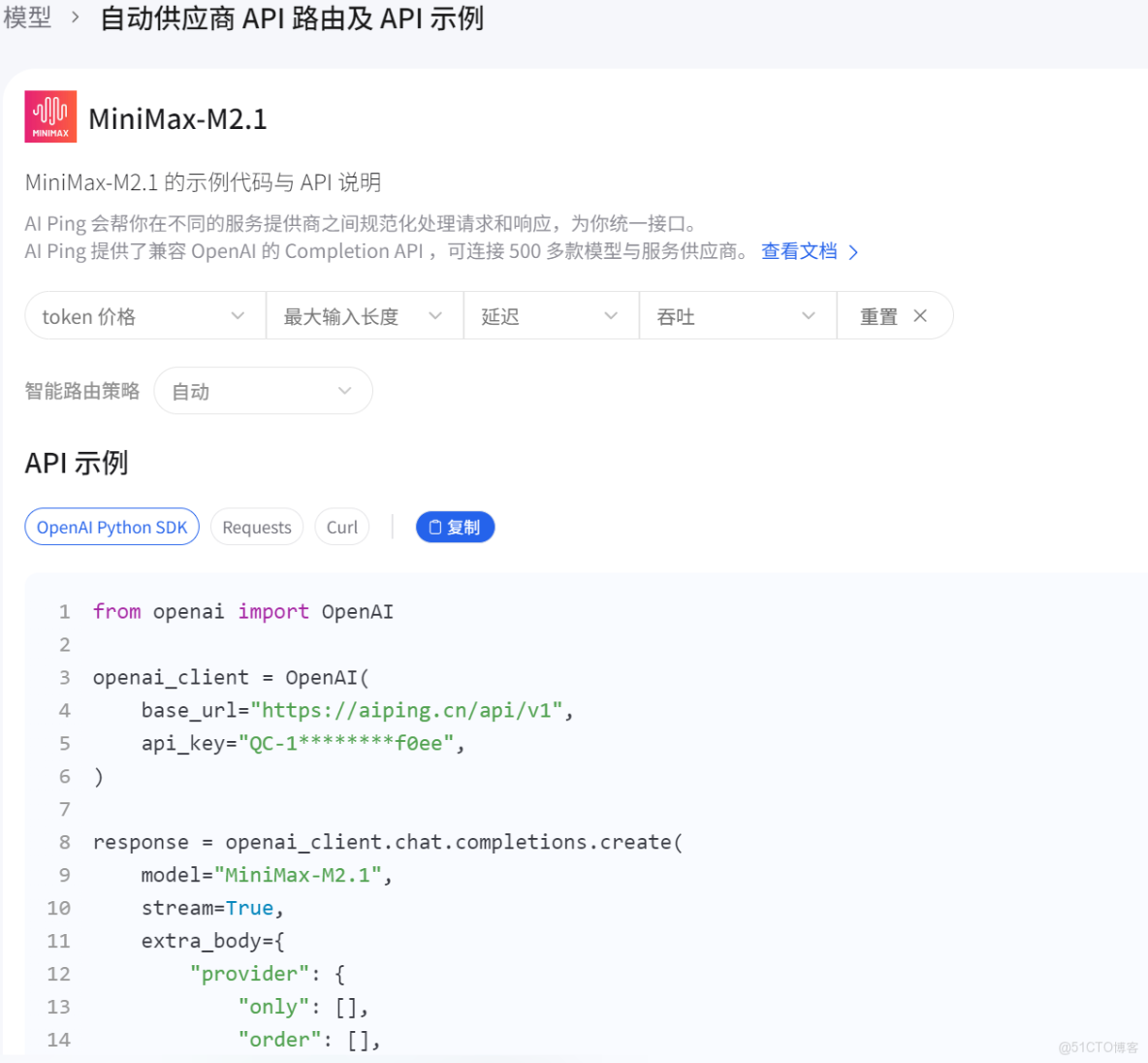Click the @51CTO博客 watermark
The image size is (1148, 1063).
(1100, 1047)
